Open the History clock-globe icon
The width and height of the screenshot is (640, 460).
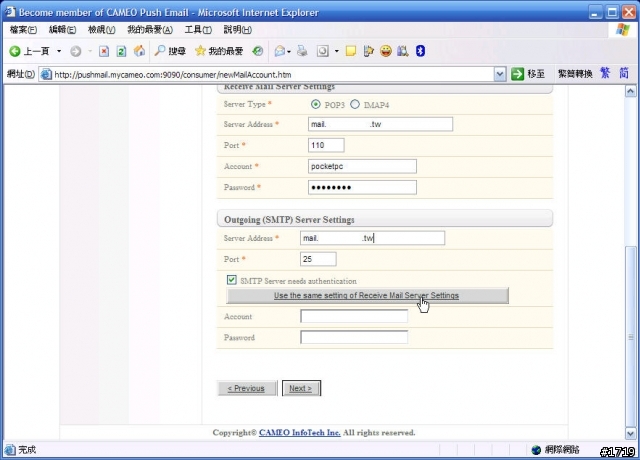click(x=258, y=51)
